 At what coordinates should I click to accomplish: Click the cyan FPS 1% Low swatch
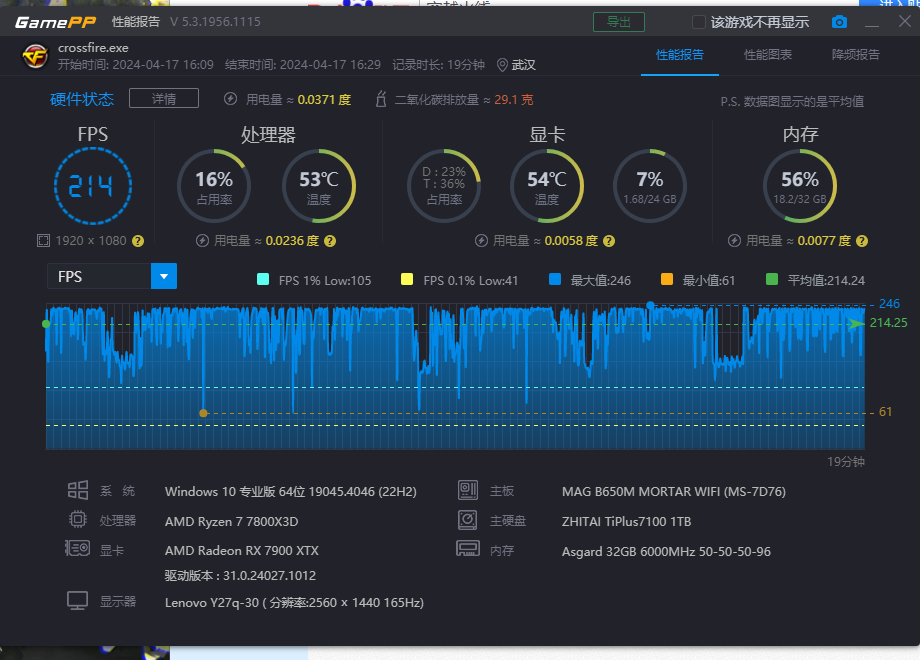(x=263, y=279)
